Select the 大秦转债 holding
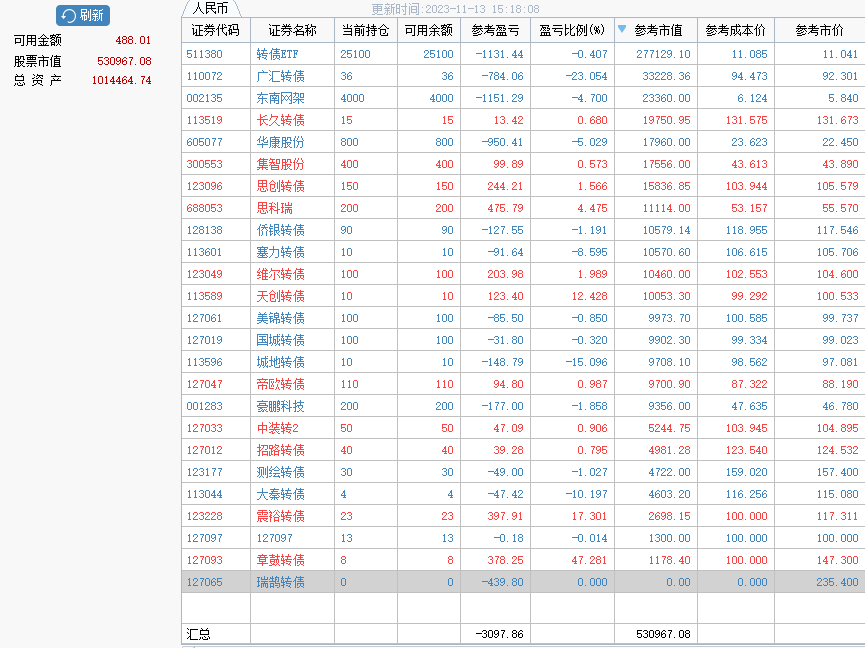The image size is (865, 648). [x=280, y=494]
